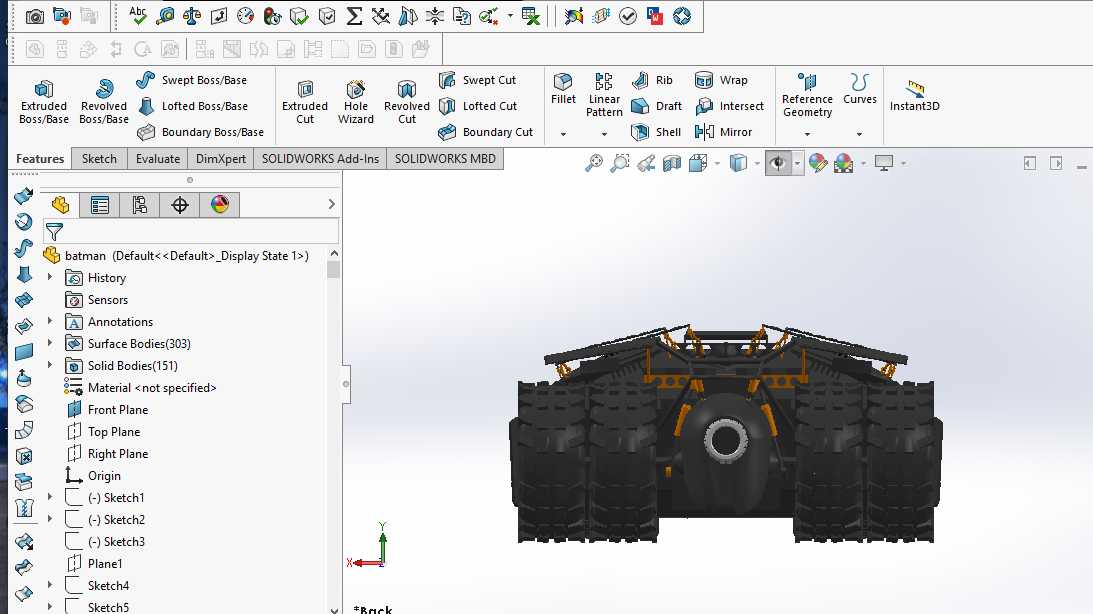The height and width of the screenshot is (614, 1093).
Task: Choose Boundary Boss/Base feature
Action: click(201, 132)
